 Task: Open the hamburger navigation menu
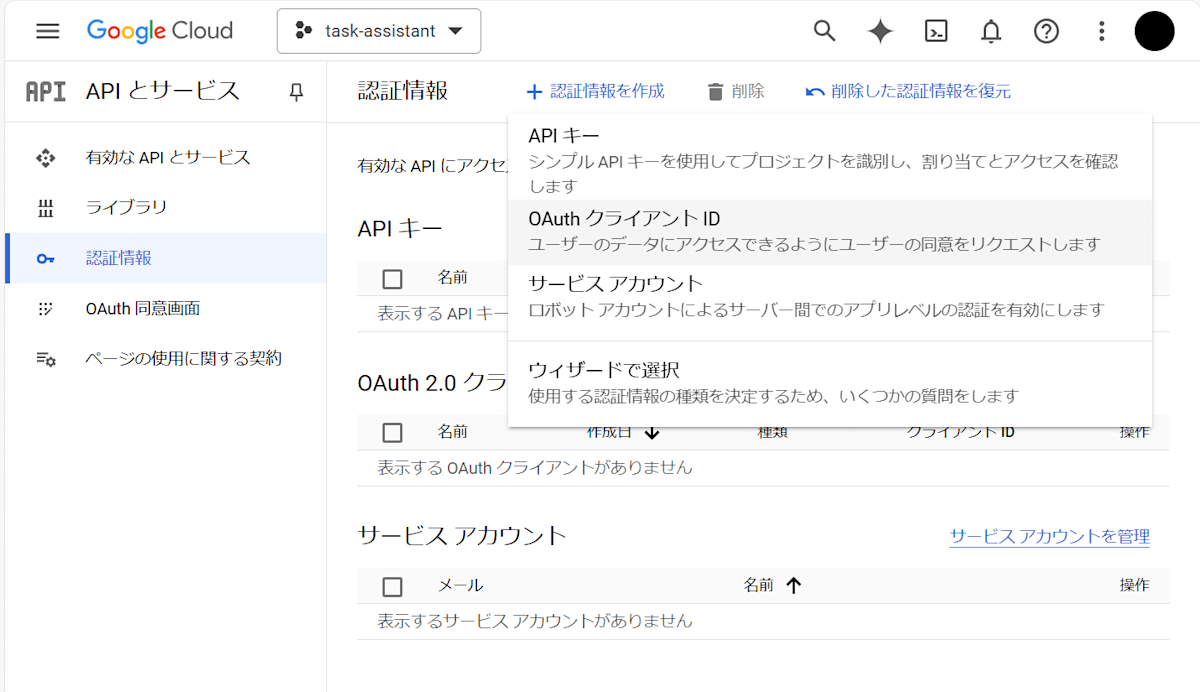point(47,31)
